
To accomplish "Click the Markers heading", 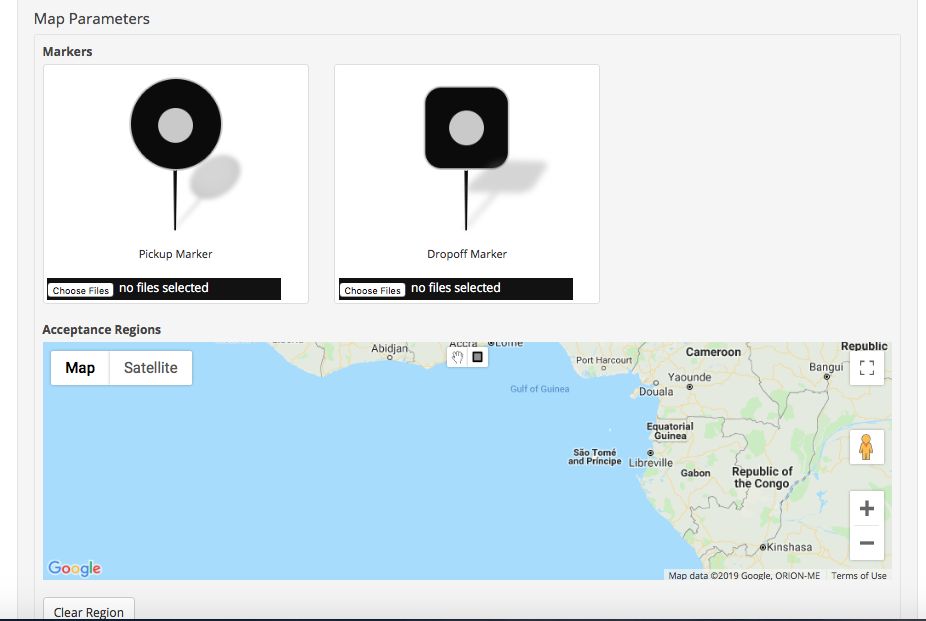I will pyautogui.click(x=67, y=51).
